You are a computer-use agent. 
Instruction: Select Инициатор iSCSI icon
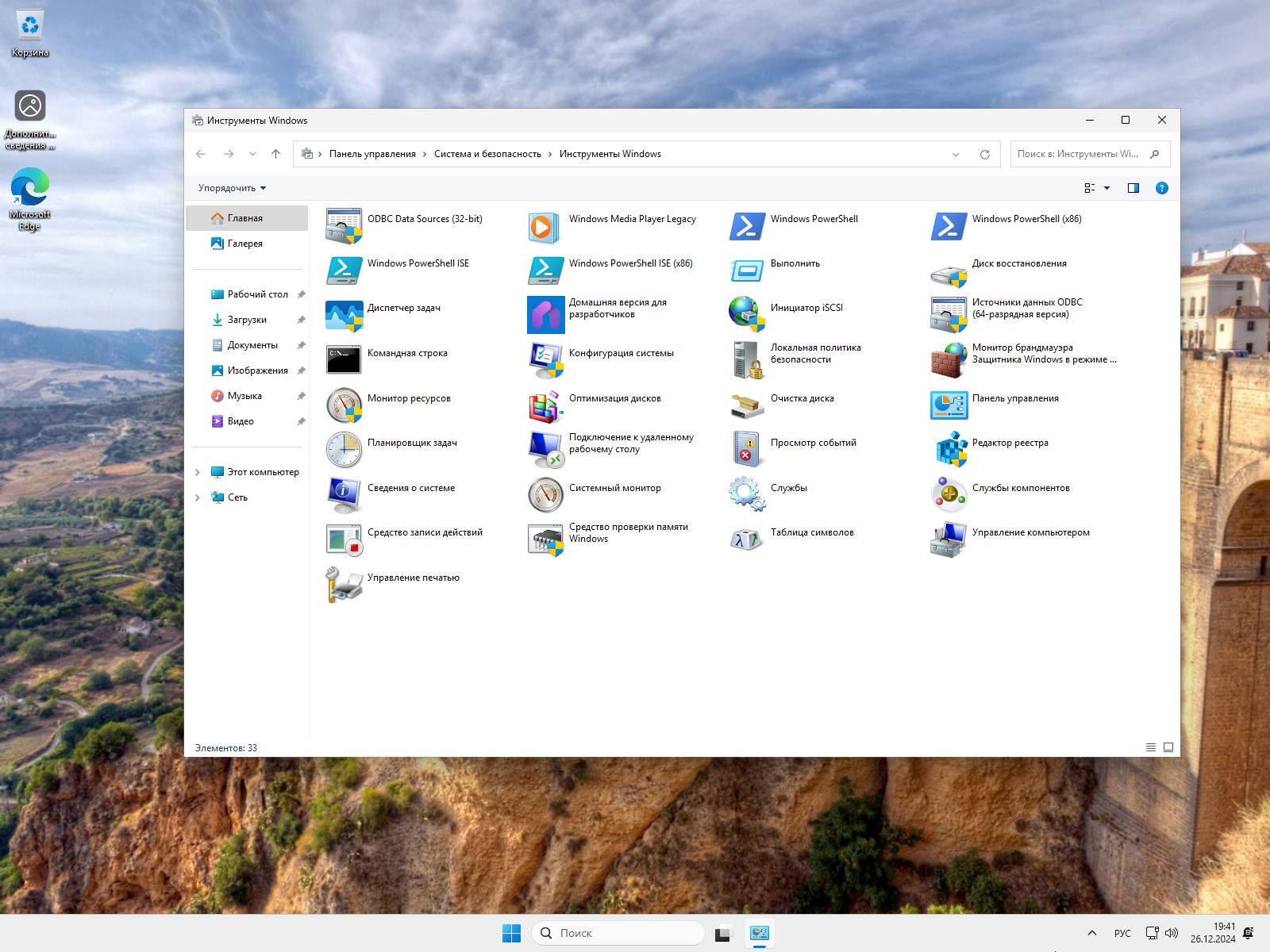pyautogui.click(x=747, y=315)
